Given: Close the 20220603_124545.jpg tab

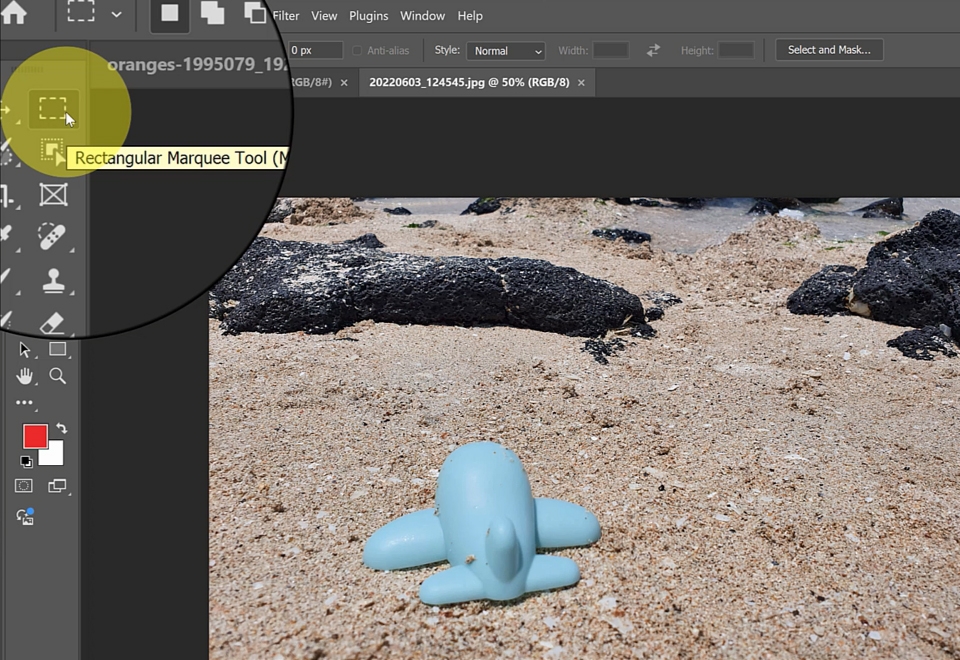Looking at the screenshot, I should pos(581,83).
